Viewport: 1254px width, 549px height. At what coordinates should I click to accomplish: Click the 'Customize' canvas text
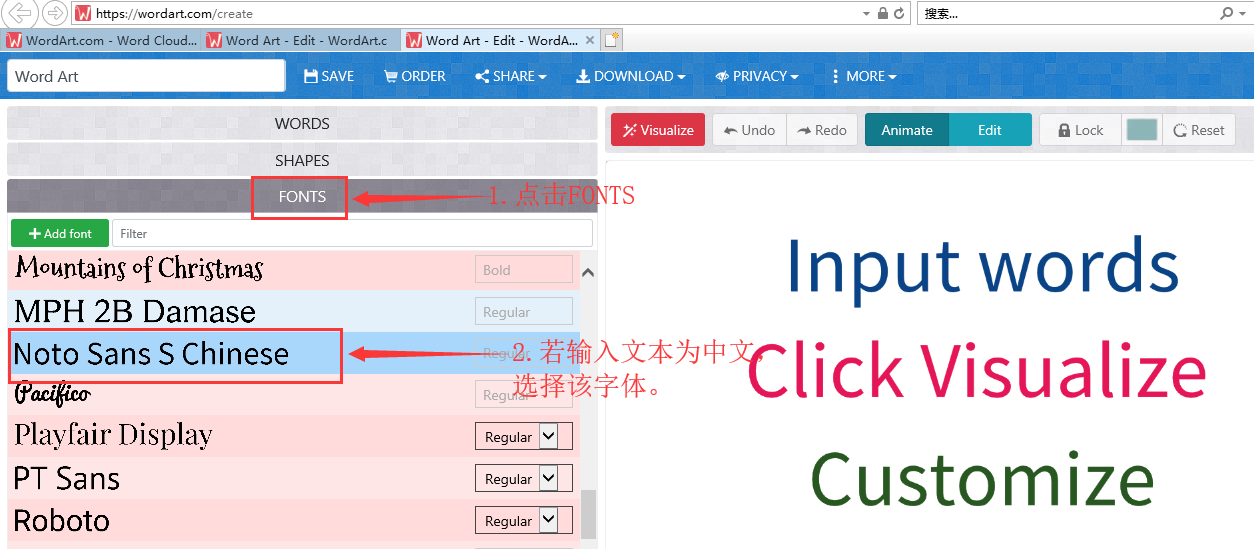tap(982, 478)
